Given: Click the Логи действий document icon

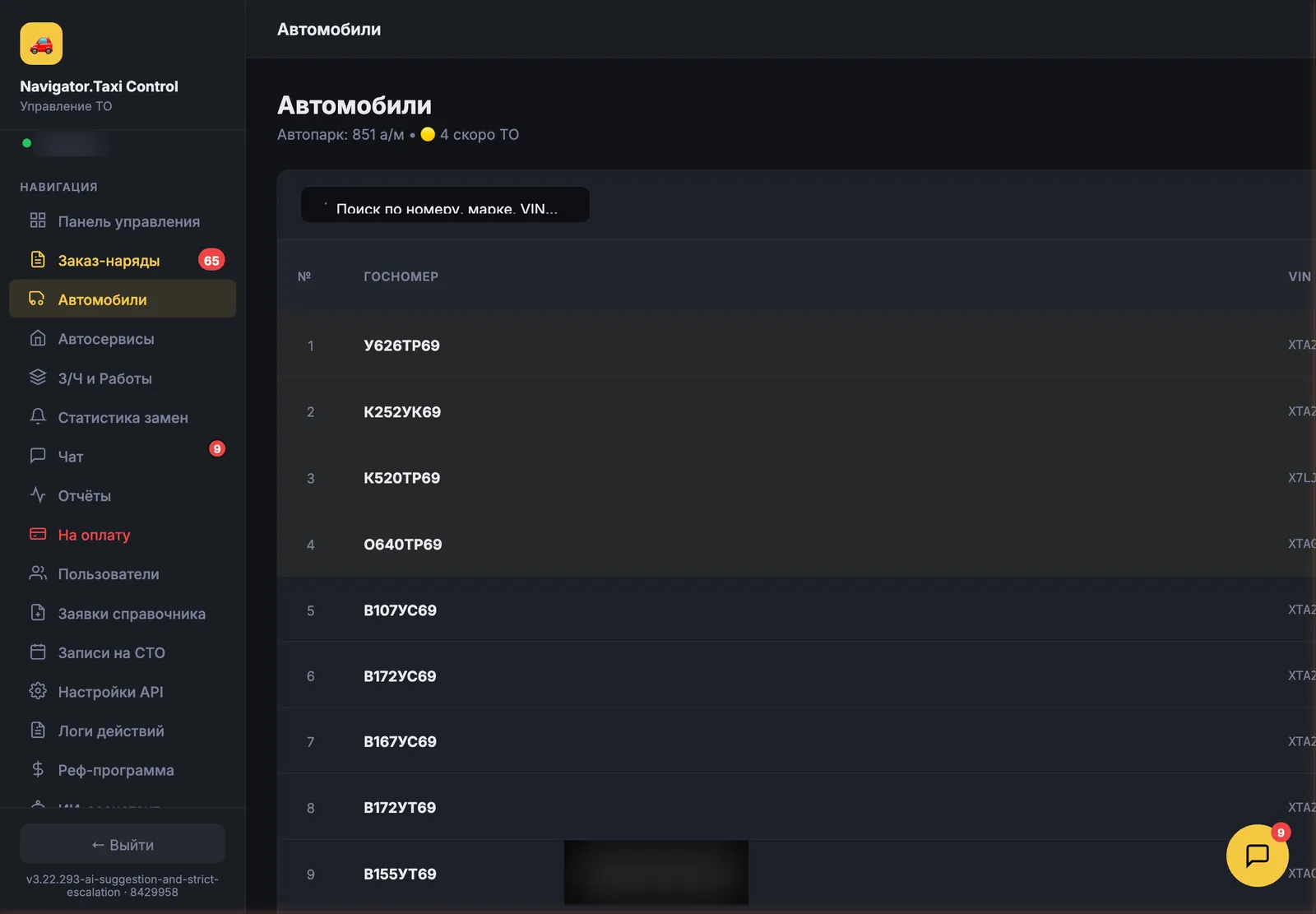Looking at the screenshot, I should pos(38,730).
